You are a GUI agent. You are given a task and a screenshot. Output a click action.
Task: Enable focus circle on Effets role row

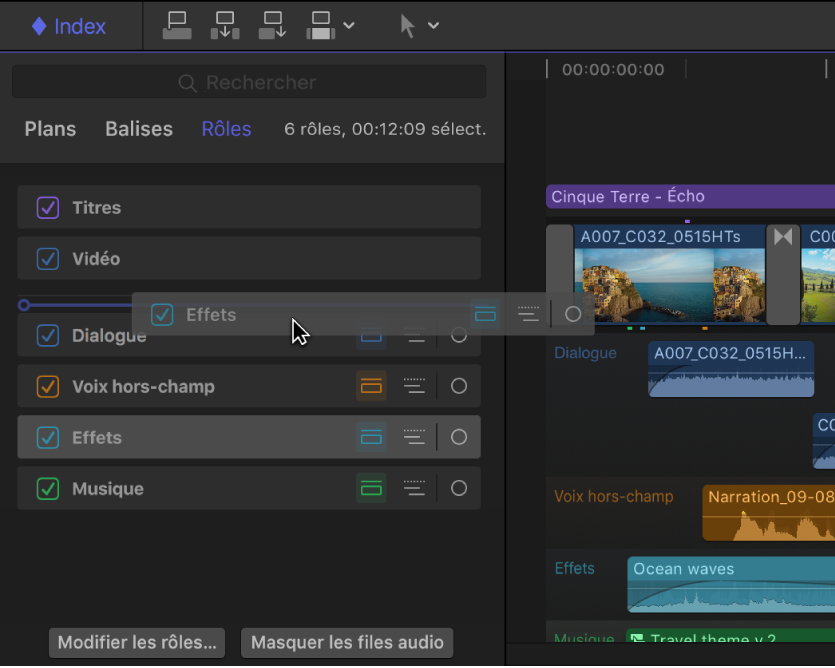(459, 437)
